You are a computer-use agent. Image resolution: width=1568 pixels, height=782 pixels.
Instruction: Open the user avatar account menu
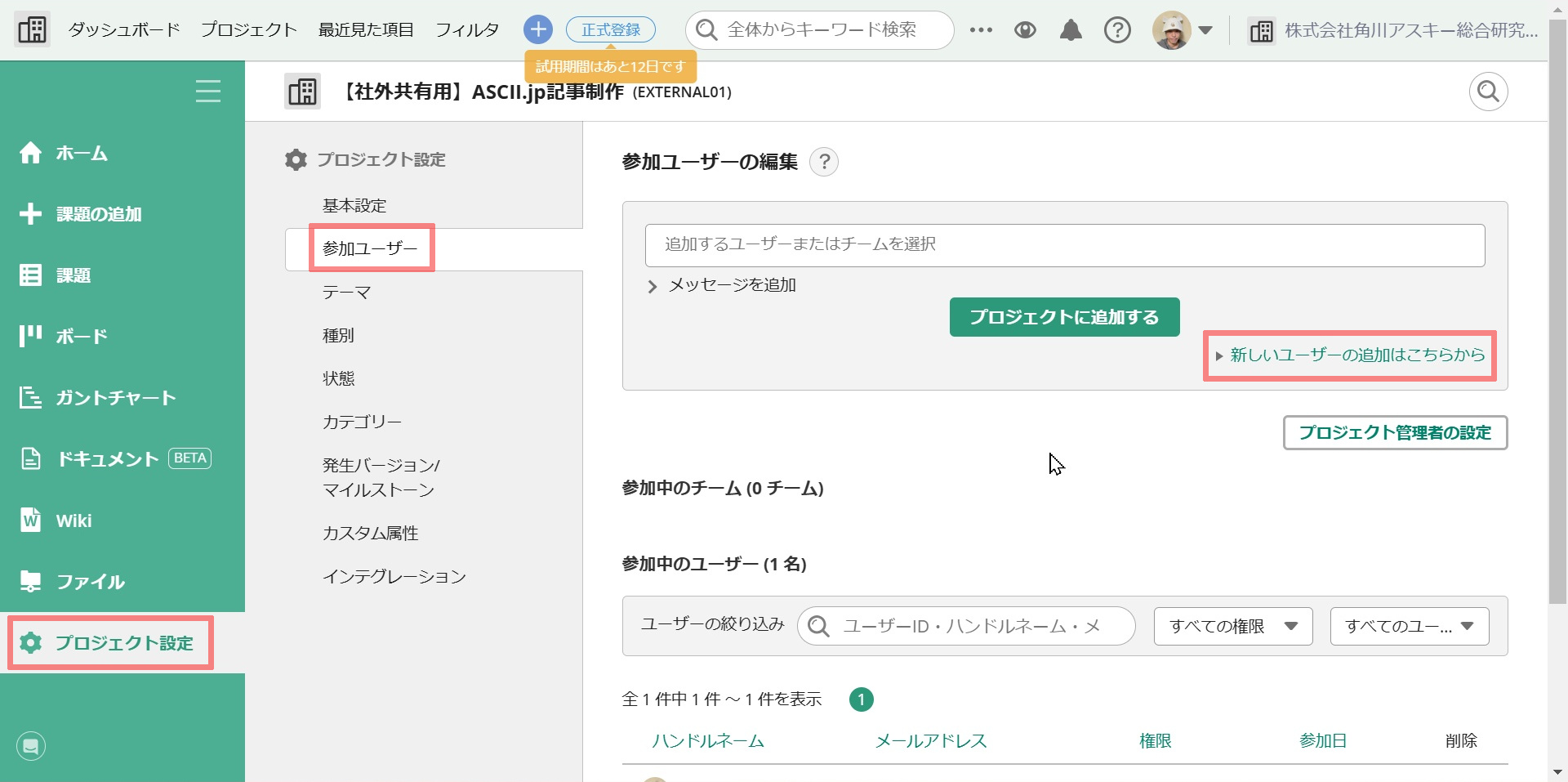point(1183,30)
